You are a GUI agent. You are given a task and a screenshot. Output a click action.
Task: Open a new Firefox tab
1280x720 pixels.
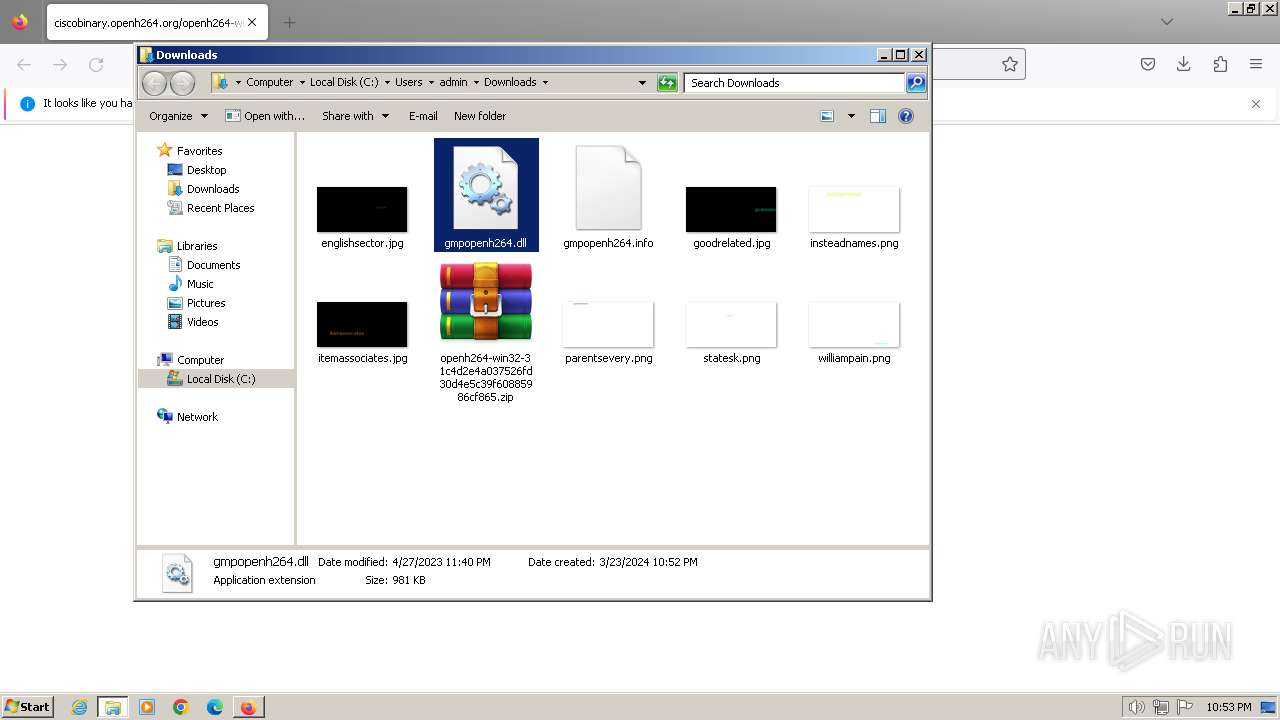(x=289, y=22)
